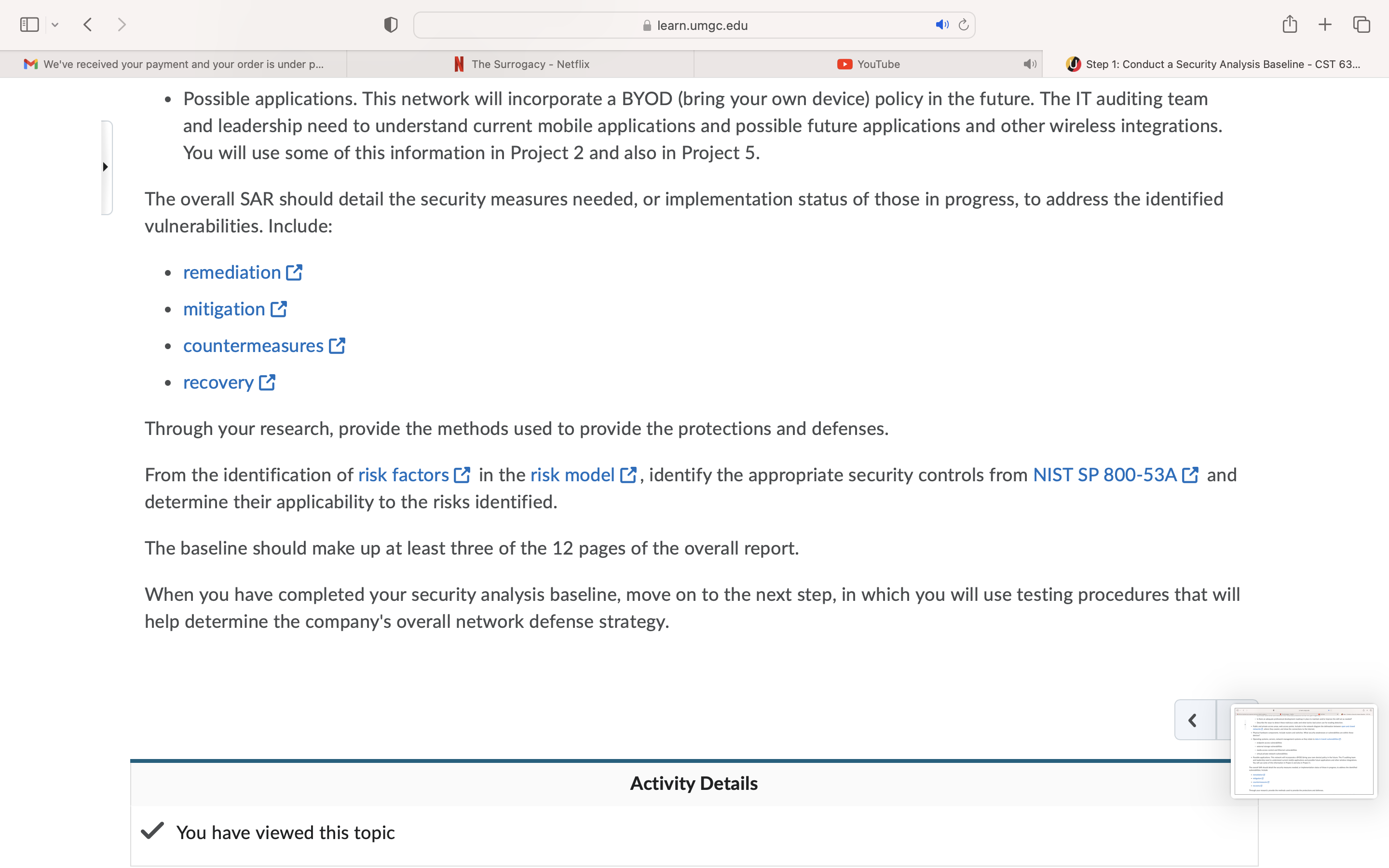This screenshot has height=868, width=1389.
Task: Open the Share menu icon
Action: (1290, 24)
